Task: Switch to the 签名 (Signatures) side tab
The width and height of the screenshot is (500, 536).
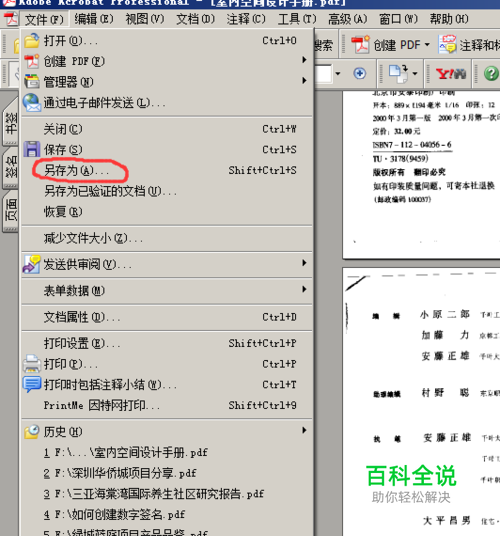Action: (11, 167)
